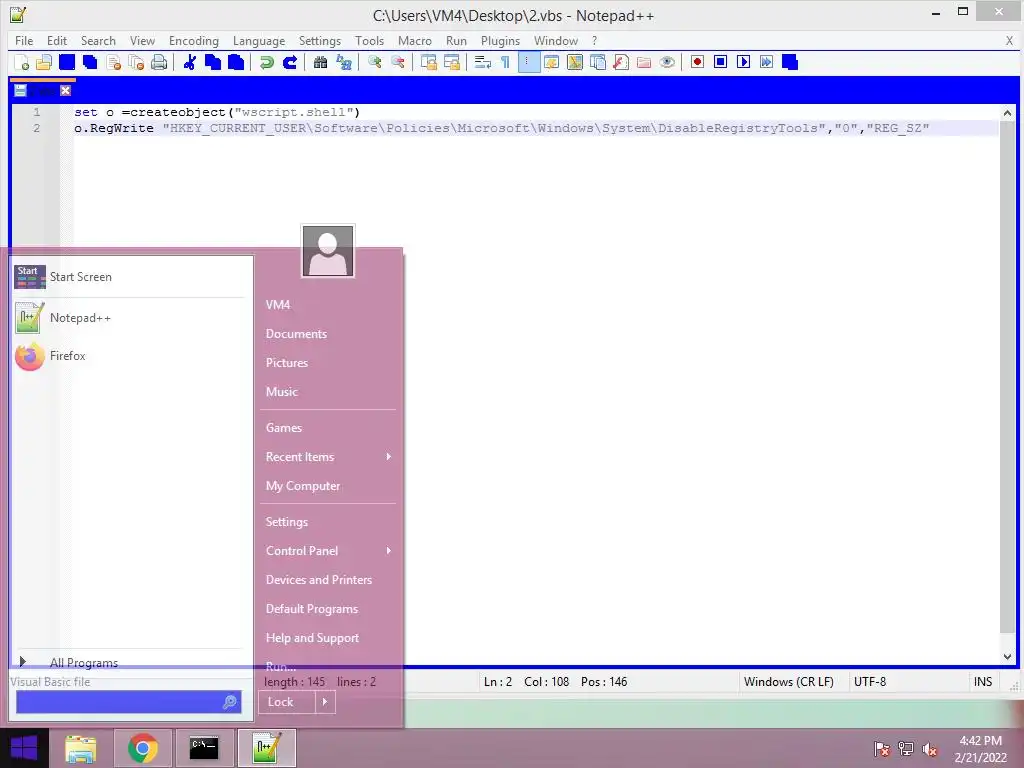Open Chrome from the taskbar
This screenshot has width=1024, height=768.
click(x=142, y=748)
